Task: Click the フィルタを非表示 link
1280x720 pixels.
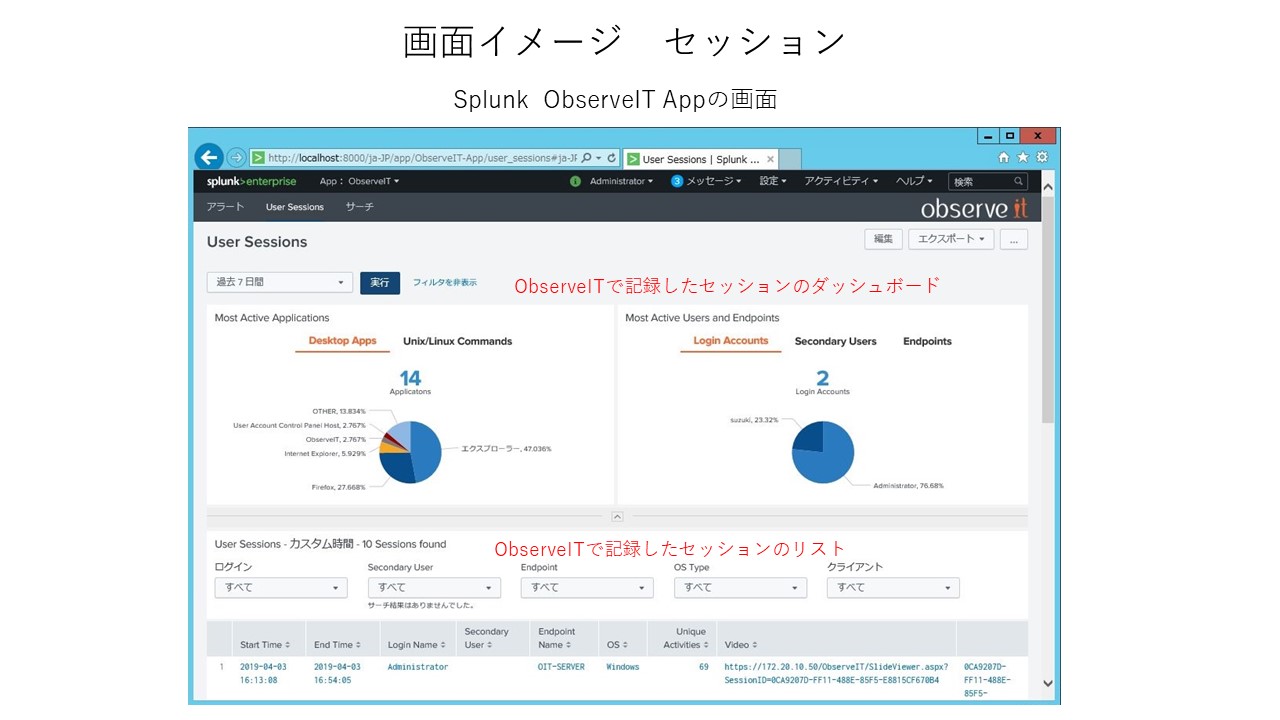Action: pos(445,283)
